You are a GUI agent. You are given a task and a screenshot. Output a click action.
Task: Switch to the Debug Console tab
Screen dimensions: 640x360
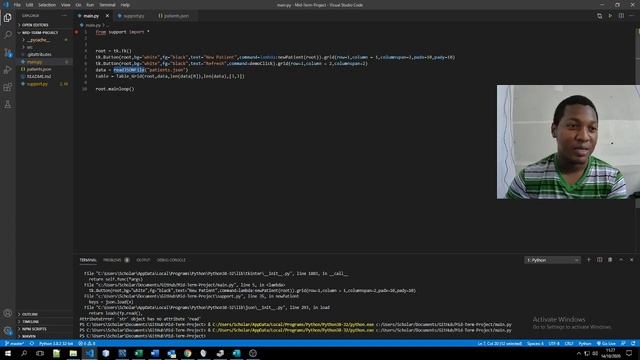pos(171,260)
